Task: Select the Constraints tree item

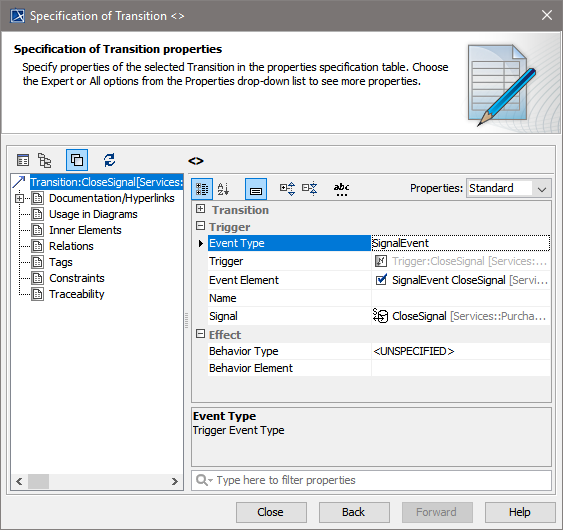Action: [76, 278]
